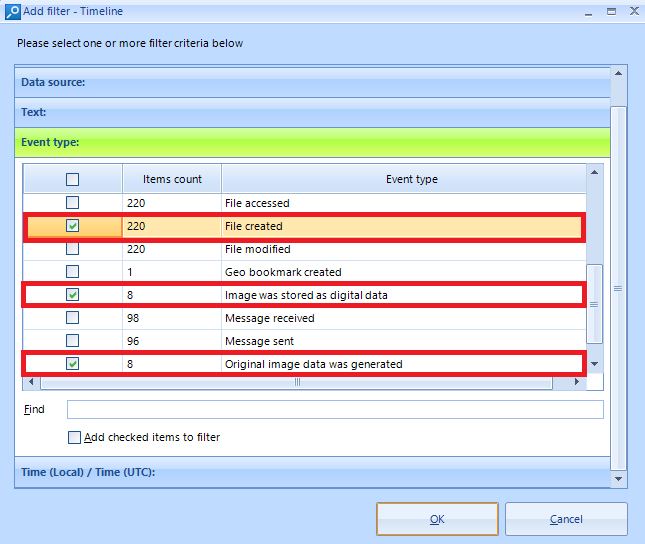Close the Add filter dialog
This screenshot has height=544, width=645.
click(634, 11)
